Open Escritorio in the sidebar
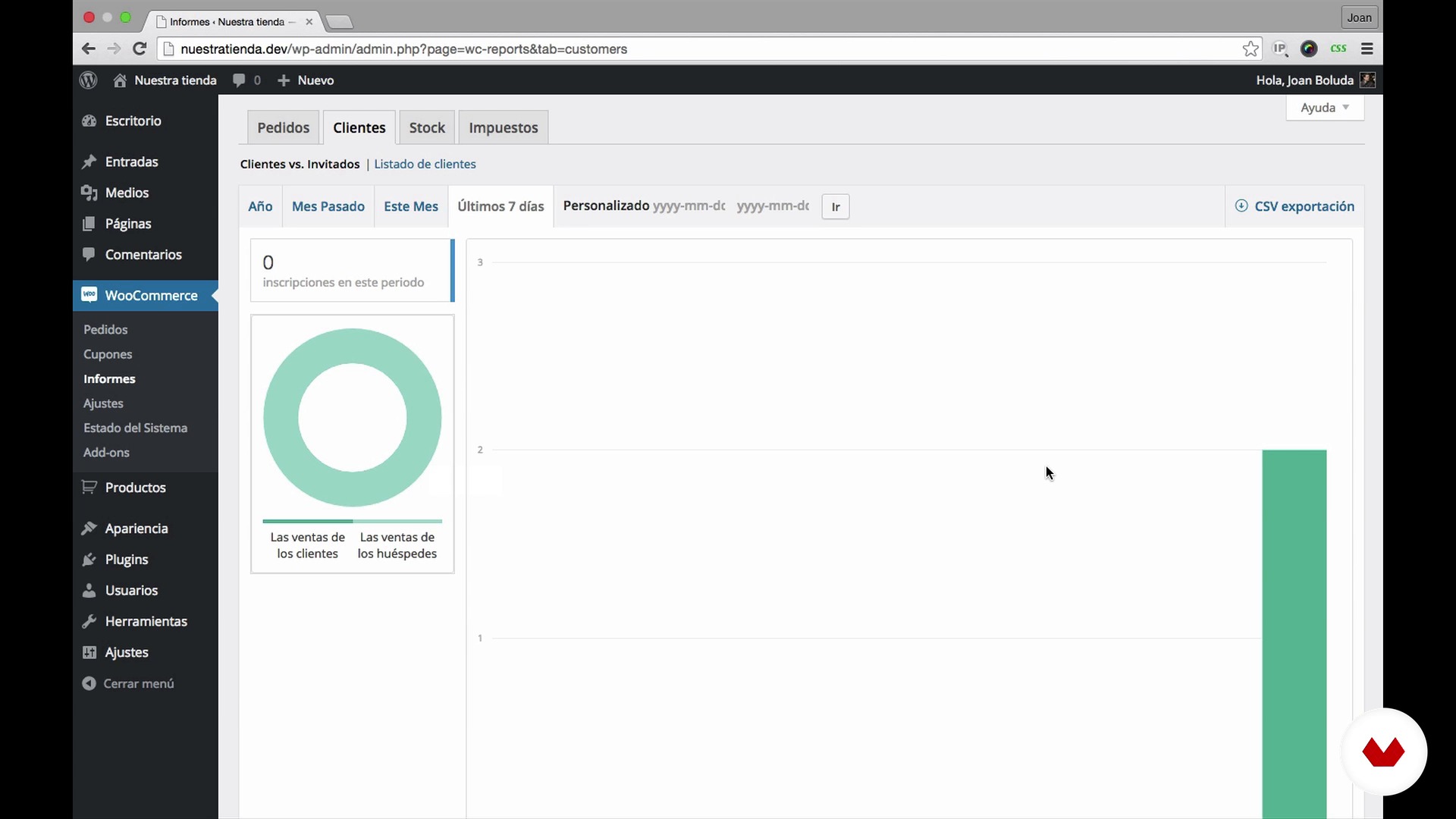Image resolution: width=1456 pixels, height=819 pixels. pyautogui.click(x=145, y=121)
